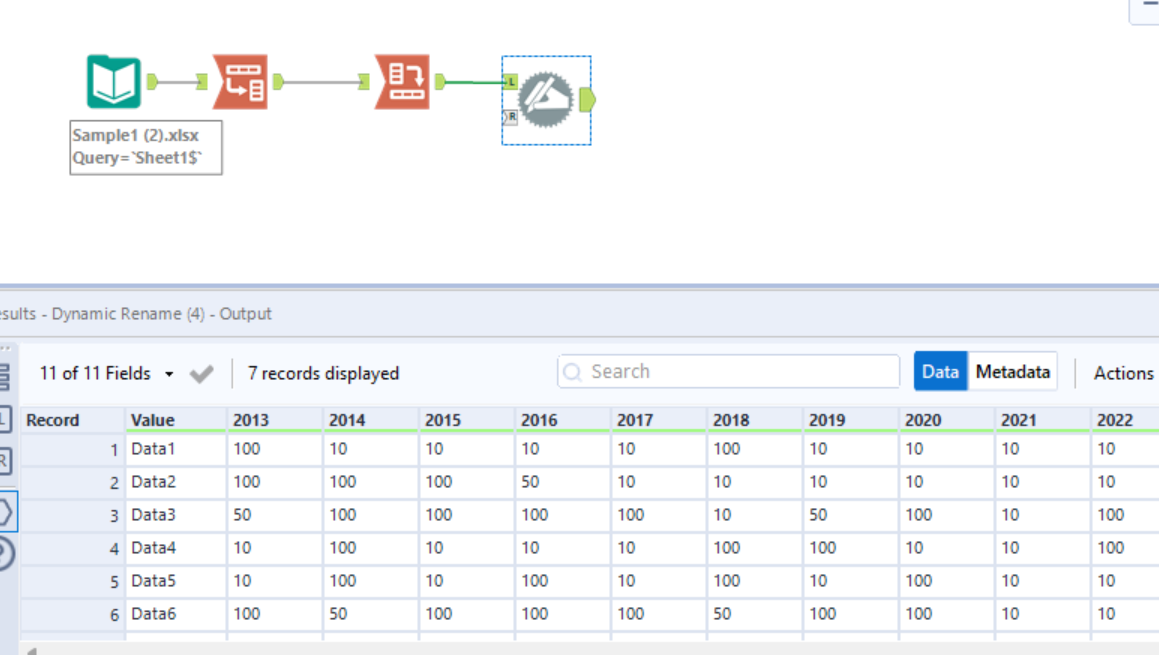Select the Cross Tab tool icon
This screenshot has height=655, width=1159.
click(x=402, y=82)
